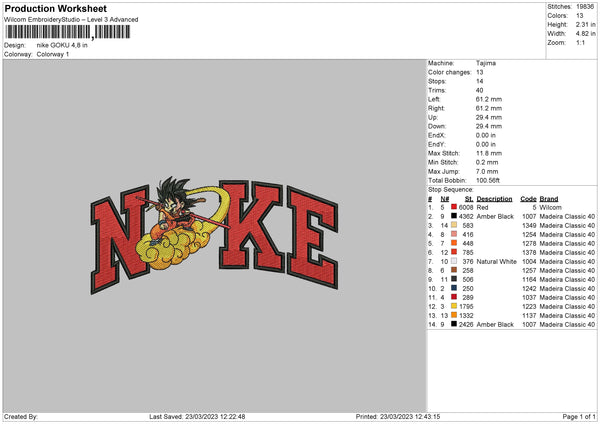Click the Up value '29.4 mm'
Screen dimensions: 600x424
coord(489,117)
